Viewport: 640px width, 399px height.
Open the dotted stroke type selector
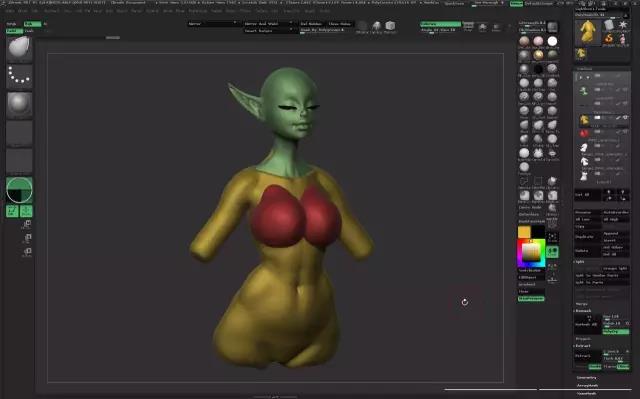19,76
